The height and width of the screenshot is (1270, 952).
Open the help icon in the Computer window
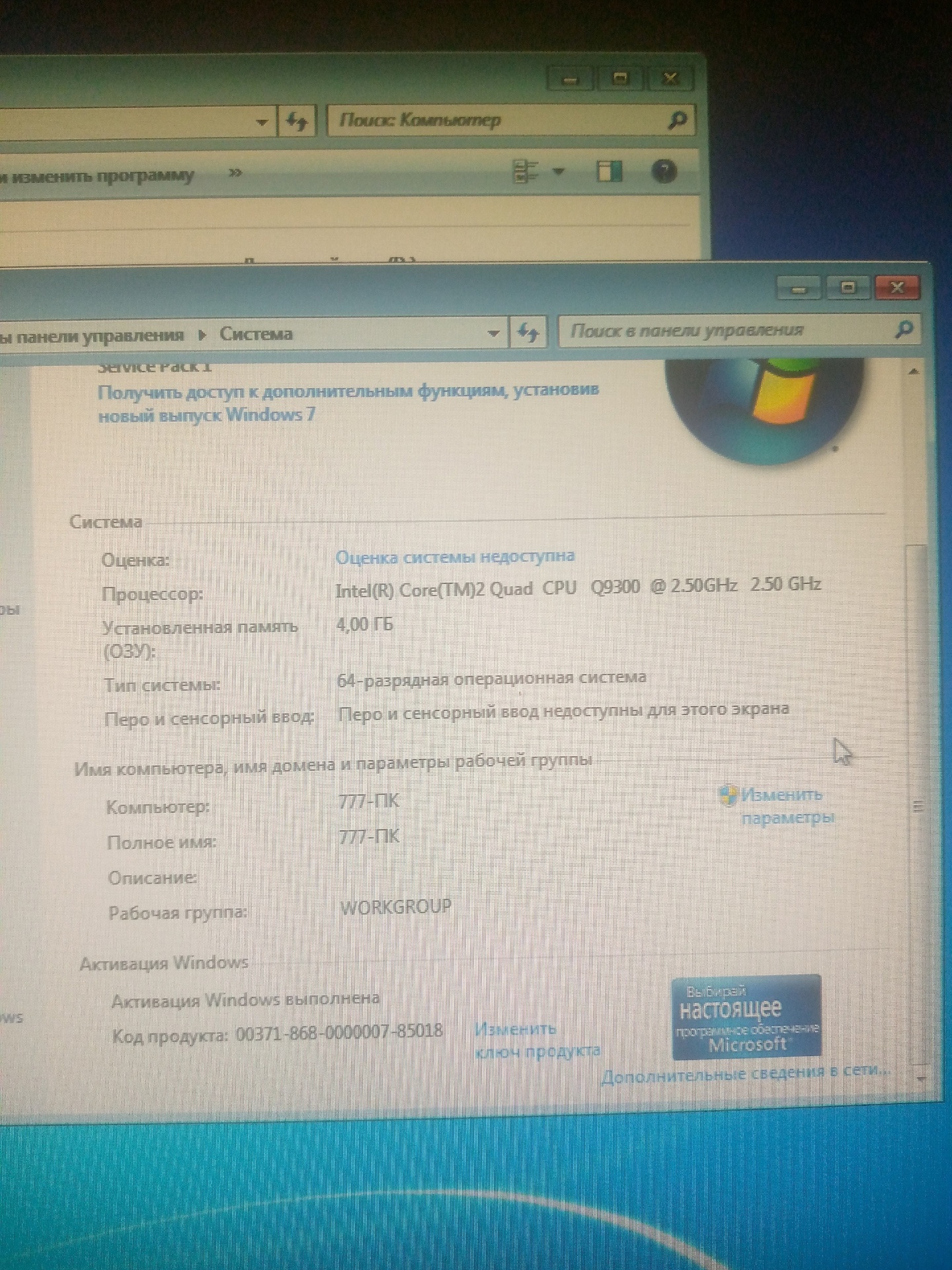point(664,171)
